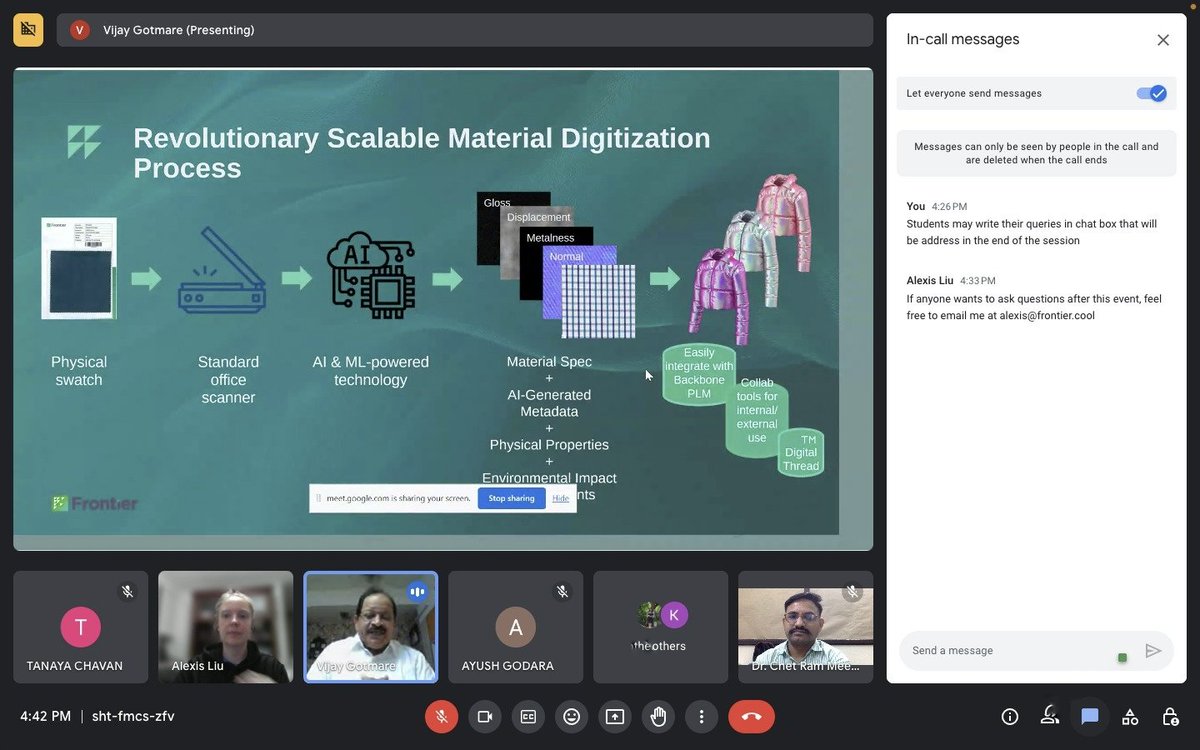The height and width of the screenshot is (750, 1200).
Task: Toggle 'Let everyone send messages' switch
Action: tap(1152, 93)
